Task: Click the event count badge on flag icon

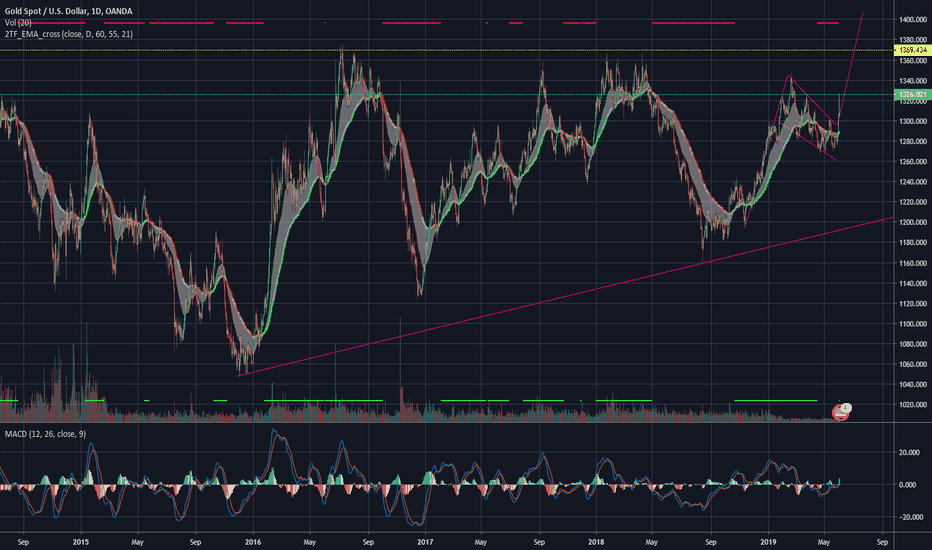Action: 847,407
